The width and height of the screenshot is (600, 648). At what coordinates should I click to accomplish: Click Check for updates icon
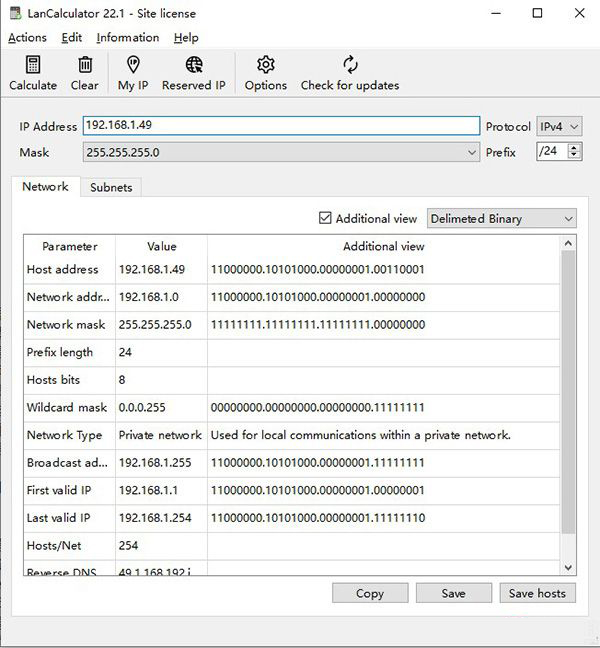[350, 65]
